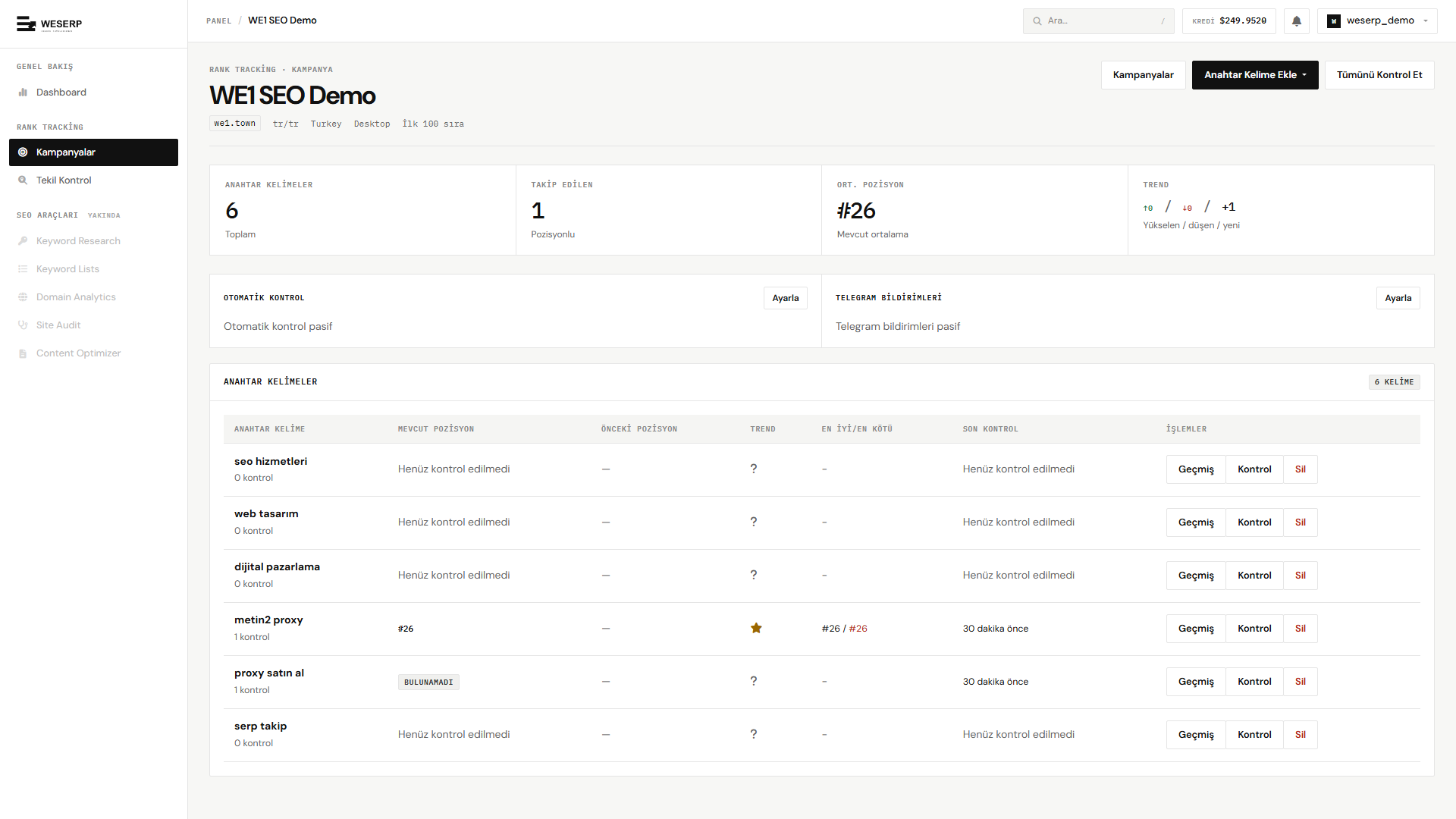Click Kontrol for dijital pazarlama
This screenshot has height=819, width=1456.
click(x=1254, y=576)
